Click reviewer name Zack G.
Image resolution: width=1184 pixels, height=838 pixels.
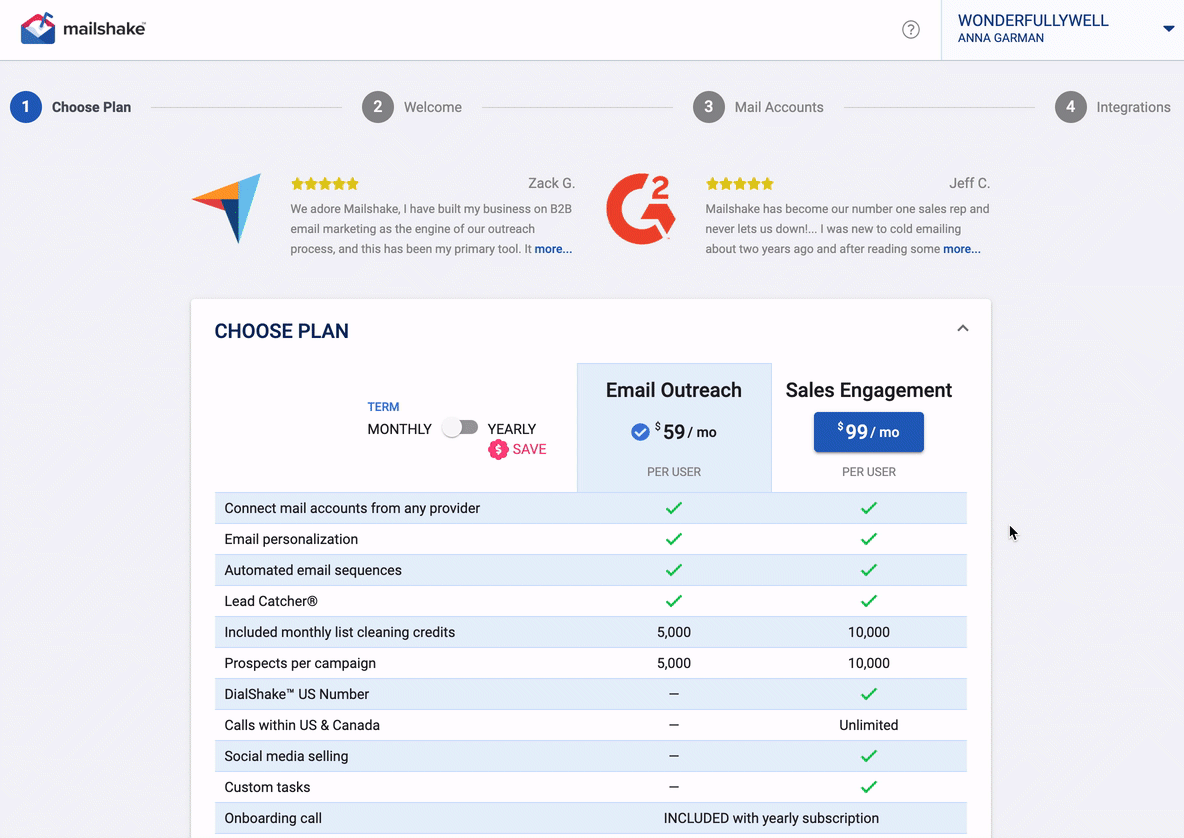tap(551, 183)
